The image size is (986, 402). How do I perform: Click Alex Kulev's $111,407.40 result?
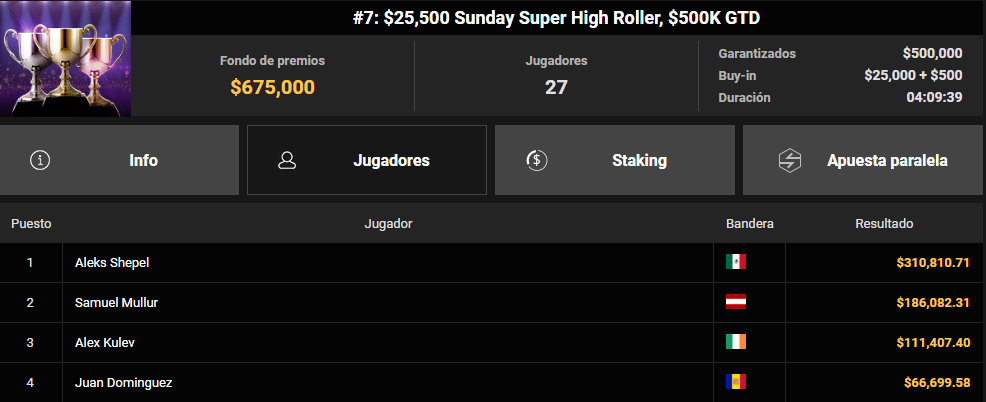[933, 342]
